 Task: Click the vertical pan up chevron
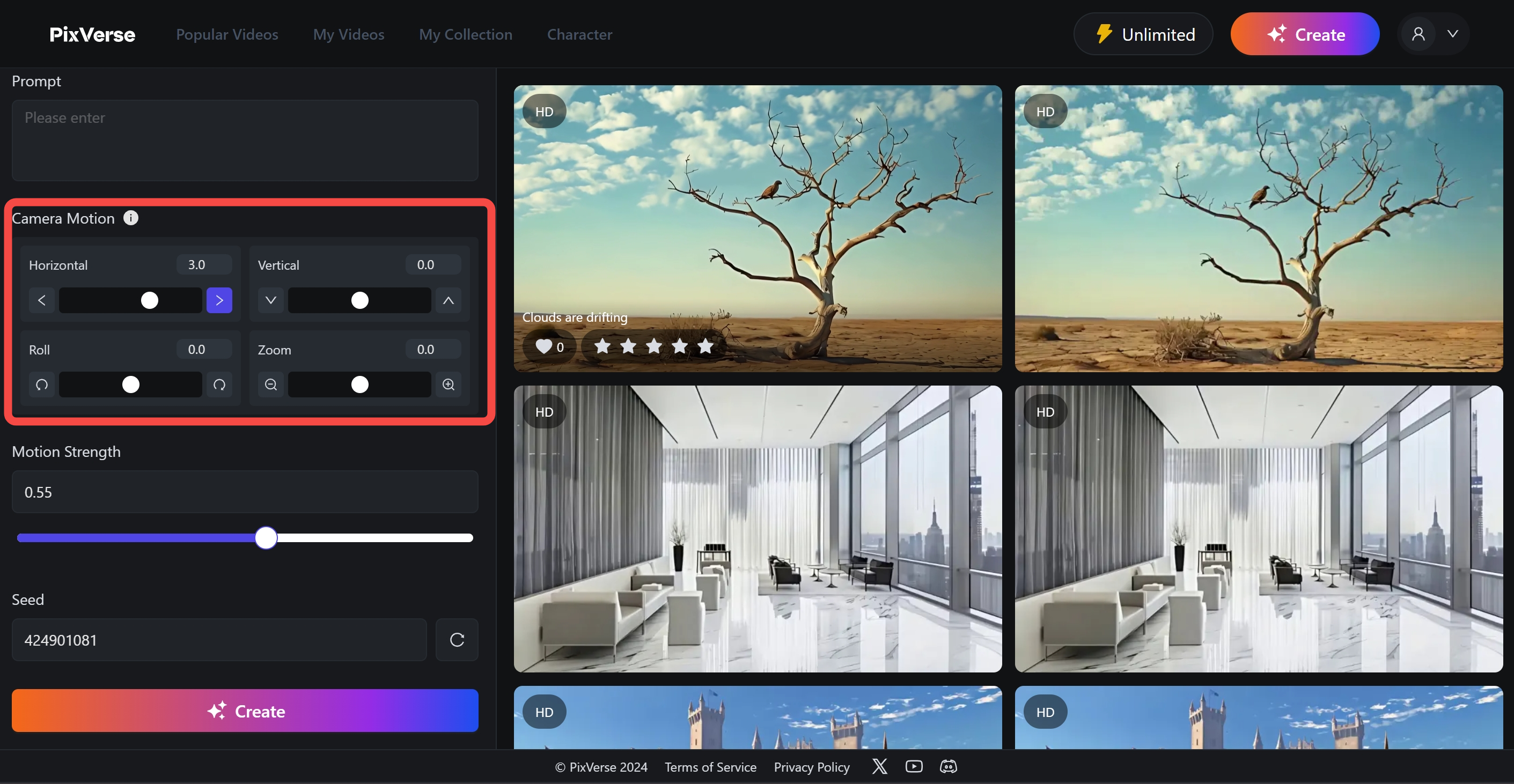click(x=448, y=300)
